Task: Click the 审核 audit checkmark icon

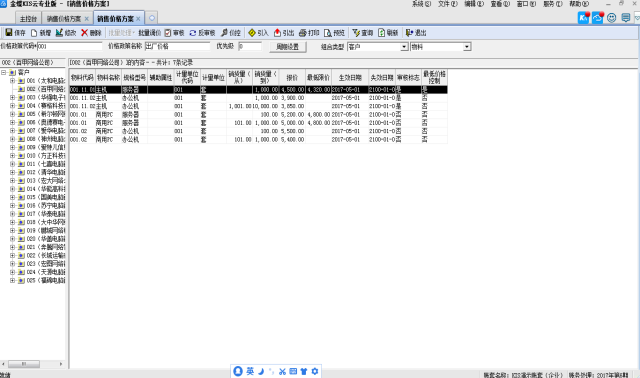Action: [x=168, y=33]
